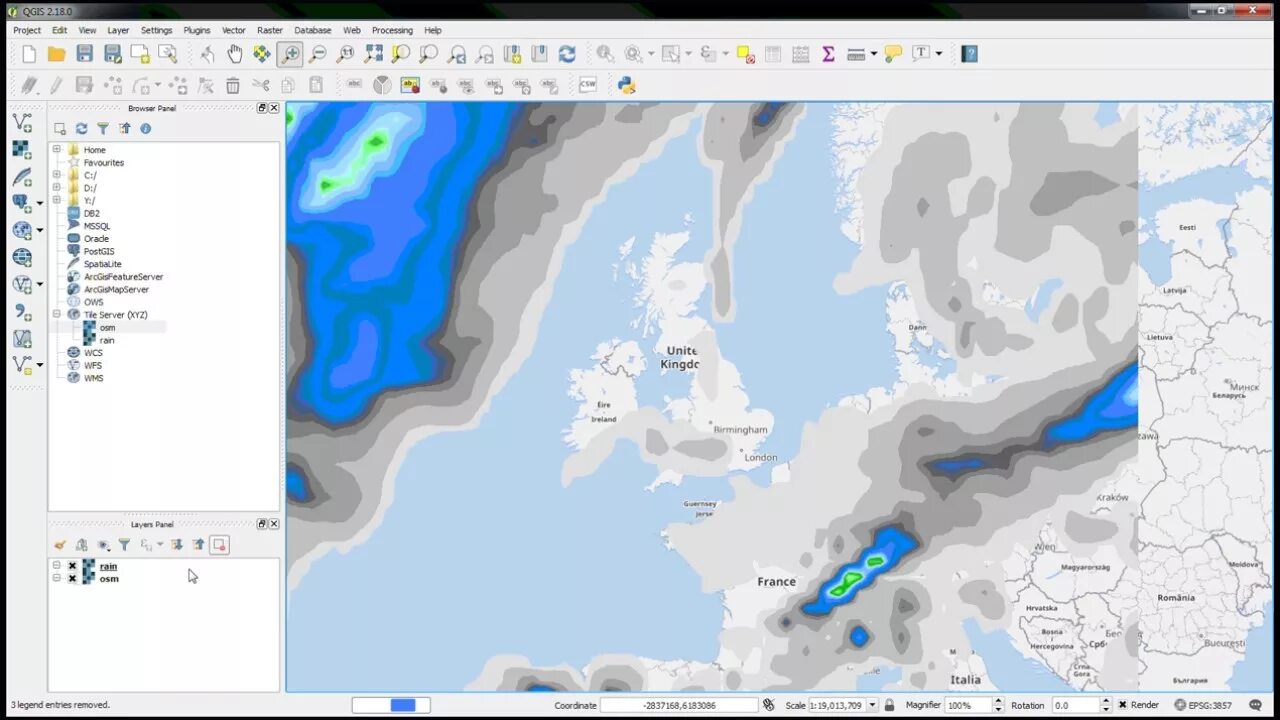
Task: Select the Pan Map hand tool
Action: [x=234, y=54]
